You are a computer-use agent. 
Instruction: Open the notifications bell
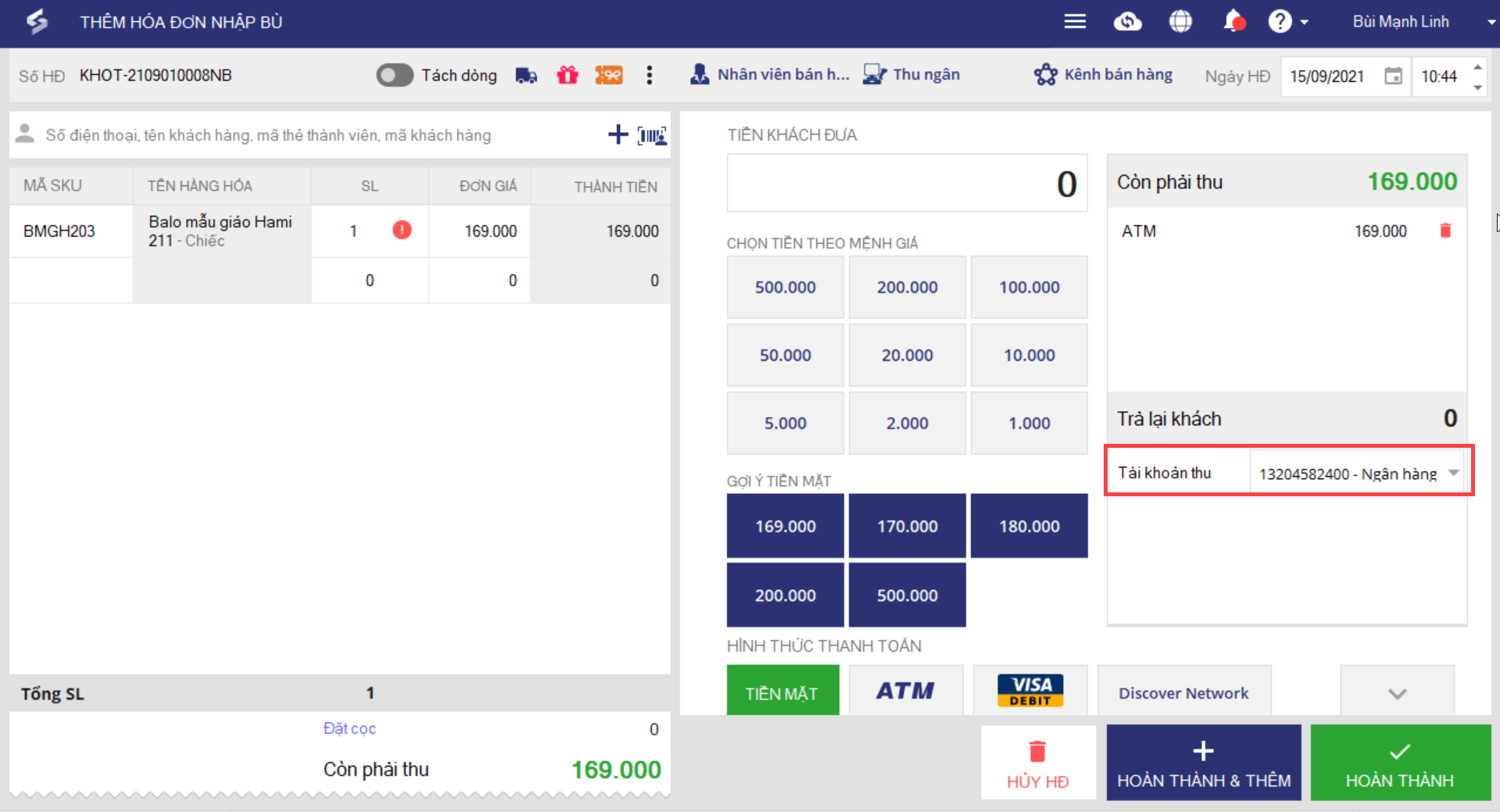point(1233,22)
